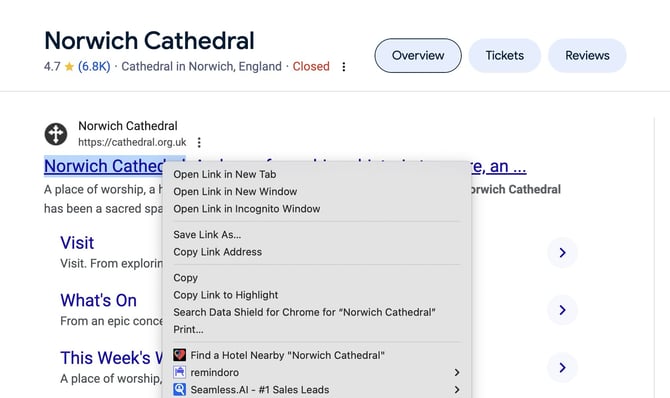Select Search Data Shield for Chrome entry
The image size is (670, 398).
[317, 312]
